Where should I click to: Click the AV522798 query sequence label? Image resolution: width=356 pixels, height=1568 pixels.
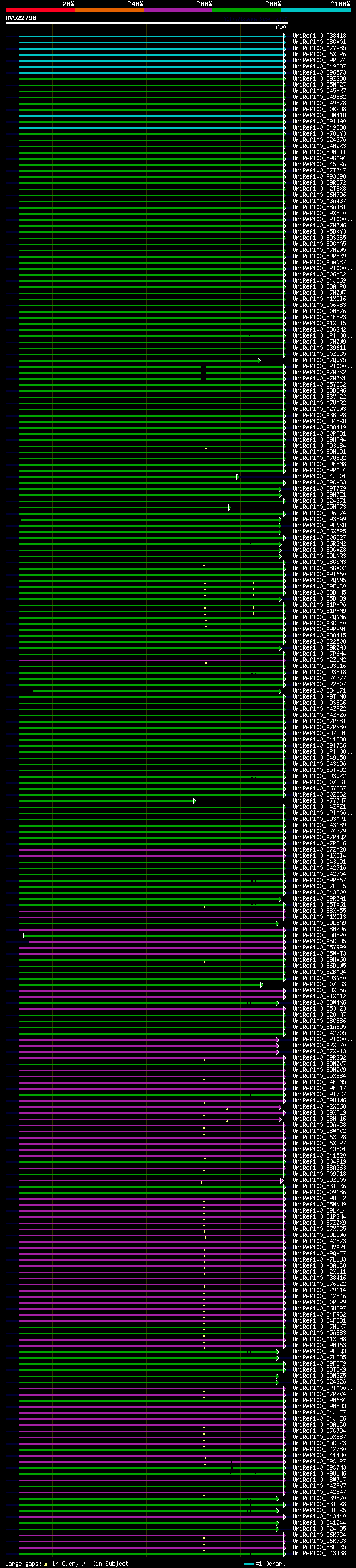(x=21, y=18)
